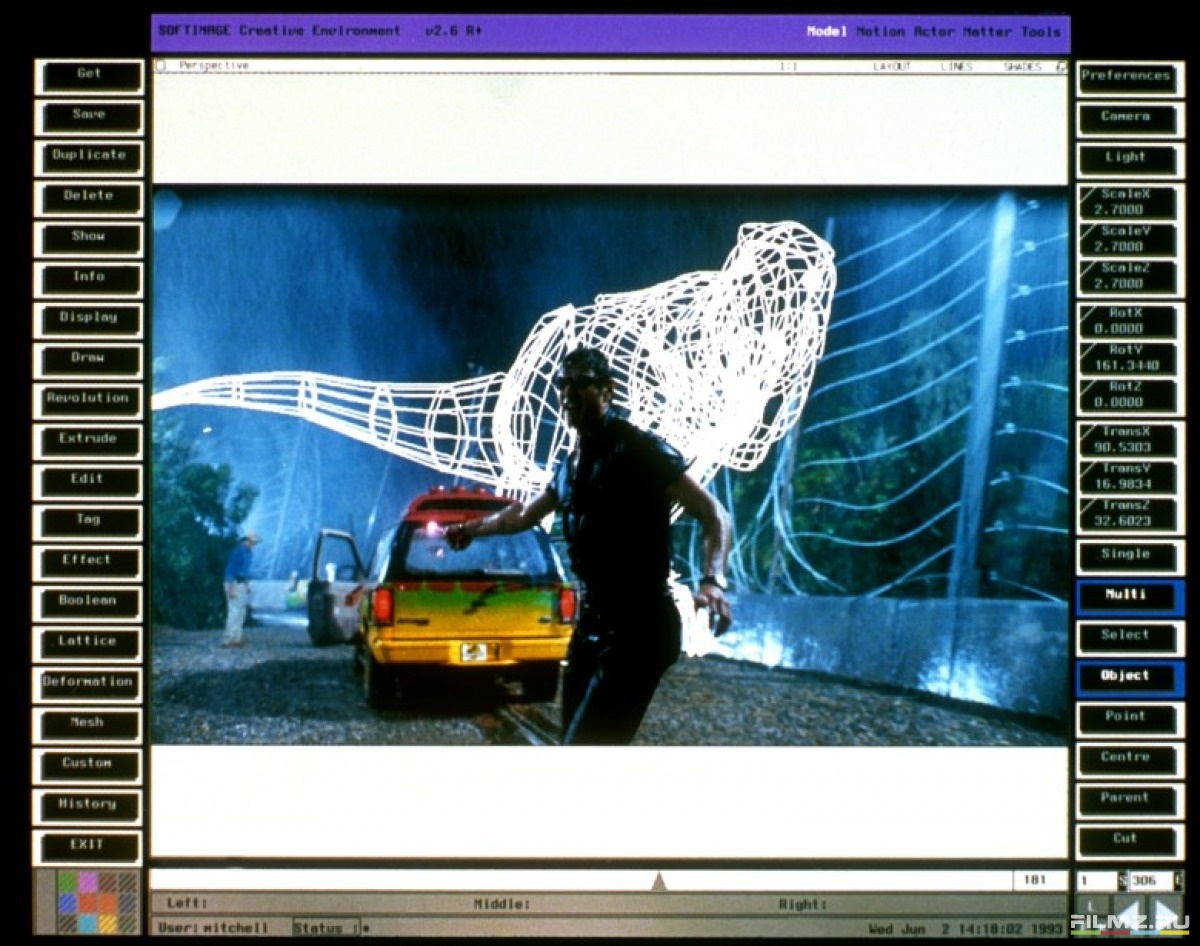Open the Show menu cell
Viewport: 1200px width, 946px height.
(89, 238)
